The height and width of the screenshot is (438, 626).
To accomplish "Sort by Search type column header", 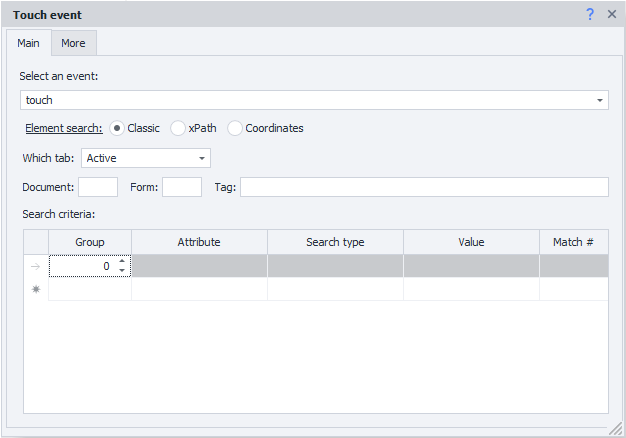I will [x=335, y=242].
